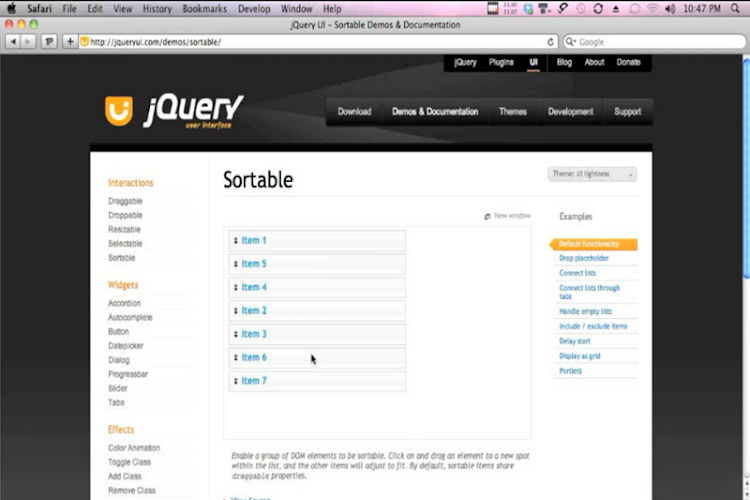750x500 pixels.
Task: Click Safari forward navigation arrow
Action: click(28, 42)
